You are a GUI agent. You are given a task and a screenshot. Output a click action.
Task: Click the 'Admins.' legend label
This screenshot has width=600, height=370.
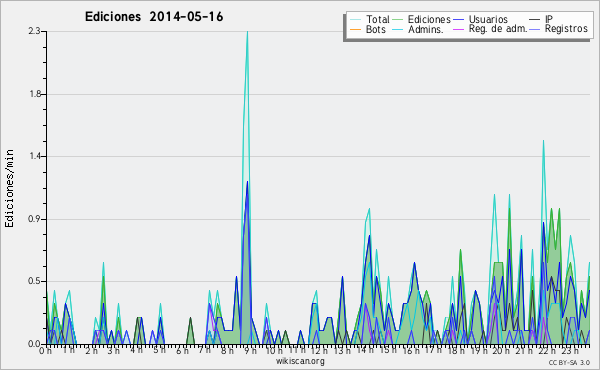pos(426,29)
